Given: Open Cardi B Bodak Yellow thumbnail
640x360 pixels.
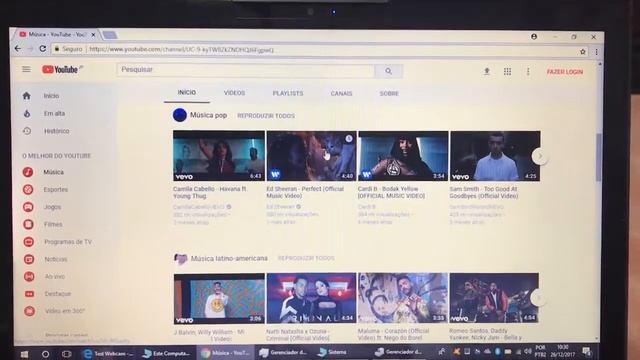Looking at the screenshot, I should click(x=403, y=156).
